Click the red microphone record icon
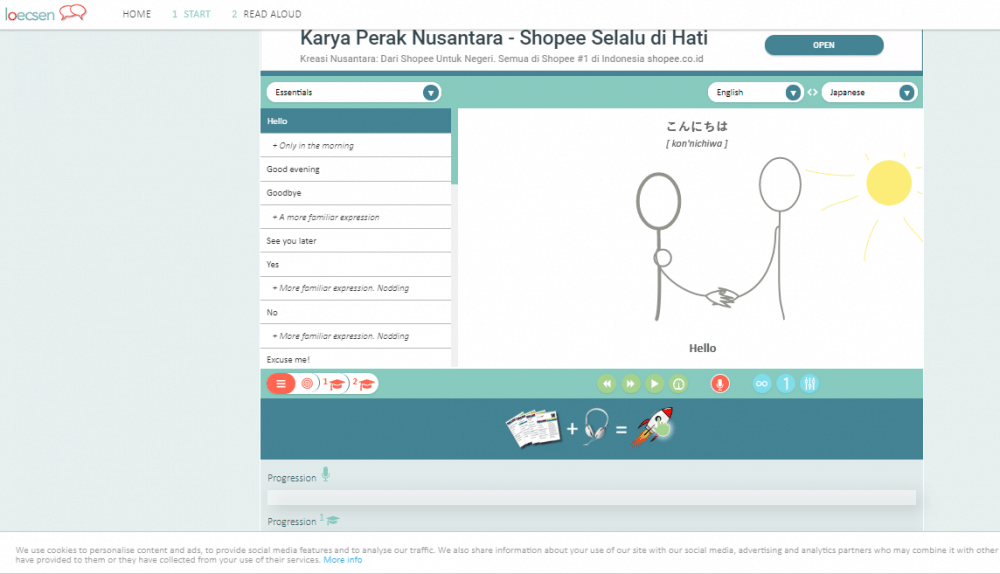The height and width of the screenshot is (574, 1000). [719, 383]
